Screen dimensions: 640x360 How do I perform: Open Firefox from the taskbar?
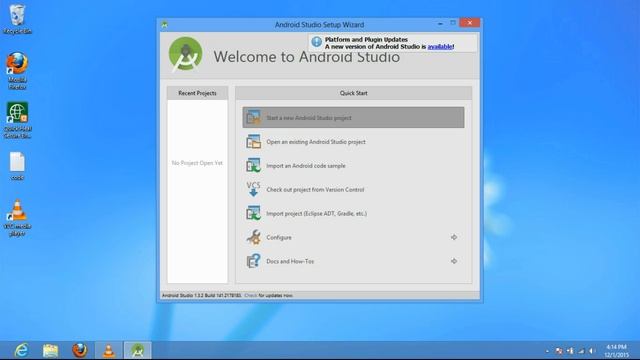pyautogui.click(x=80, y=350)
